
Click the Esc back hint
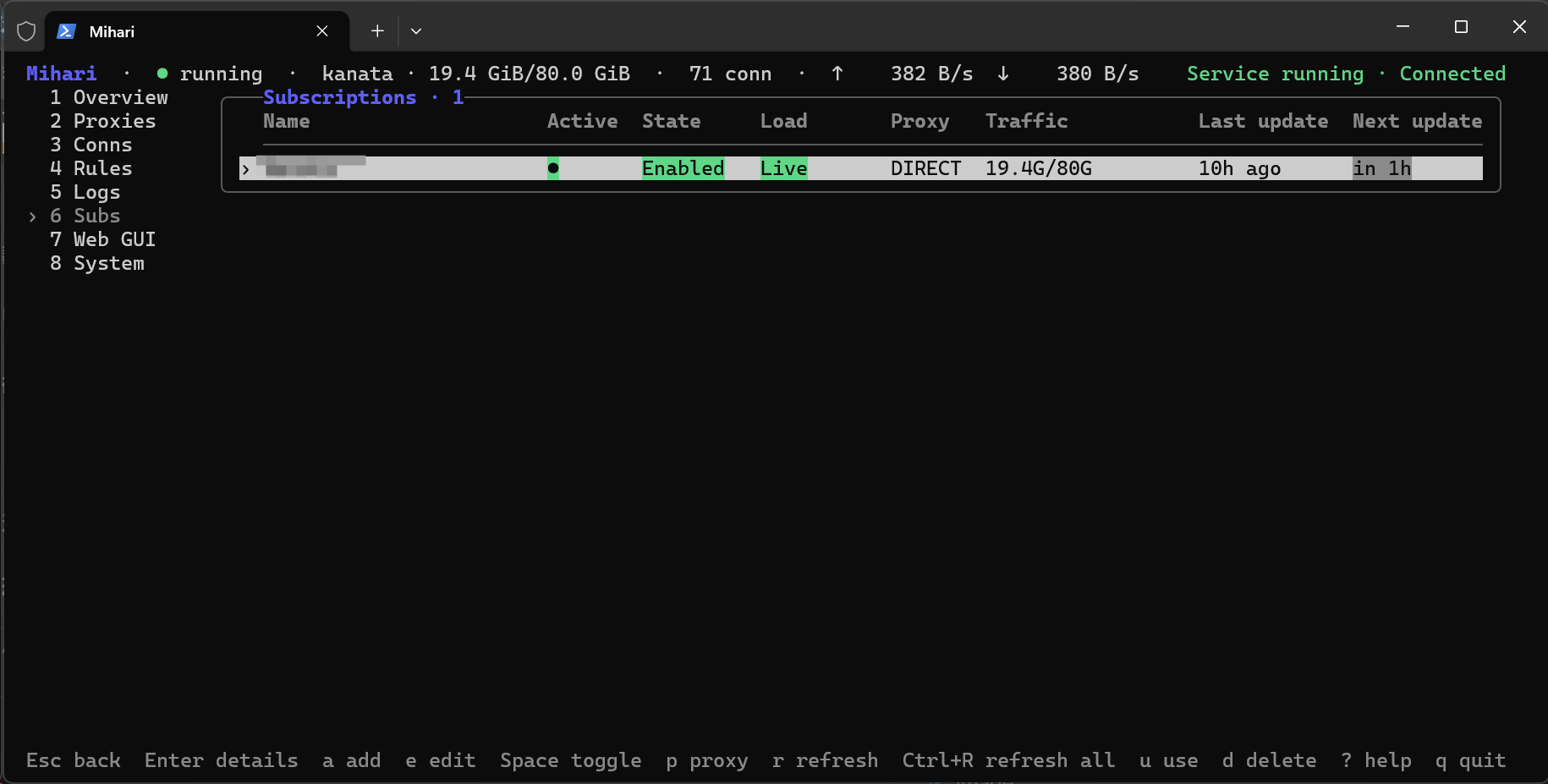[x=74, y=760]
